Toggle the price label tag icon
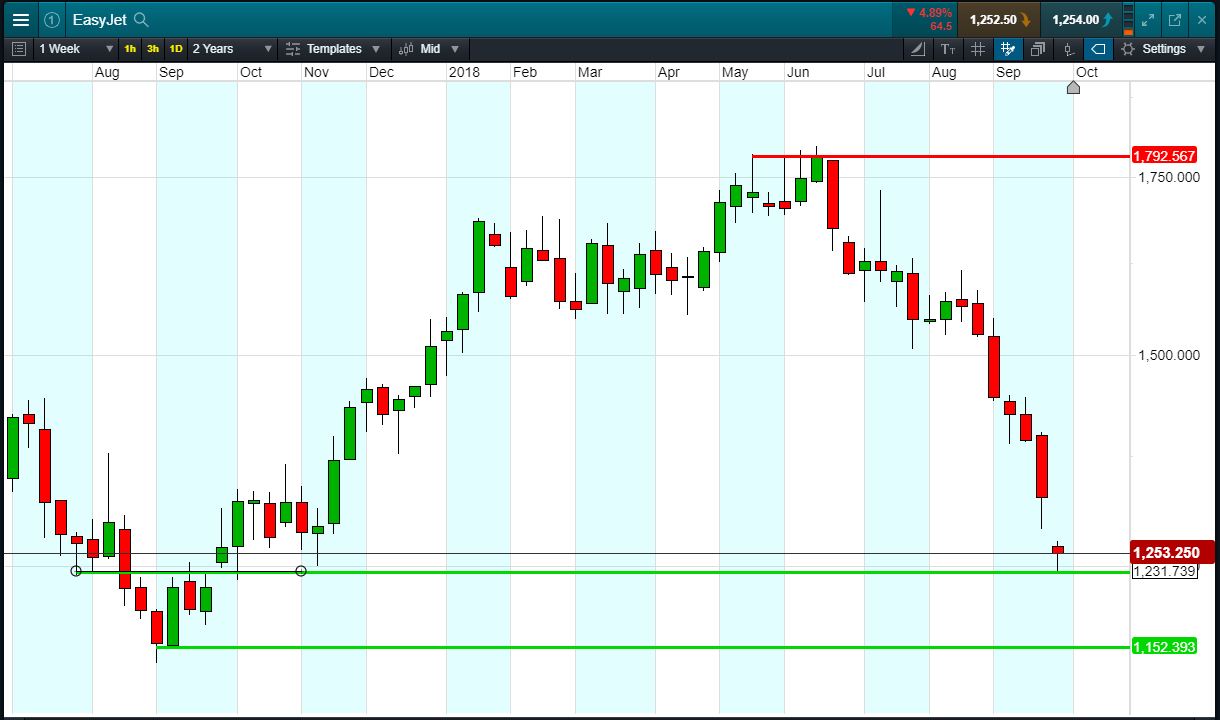 coord(1098,49)
